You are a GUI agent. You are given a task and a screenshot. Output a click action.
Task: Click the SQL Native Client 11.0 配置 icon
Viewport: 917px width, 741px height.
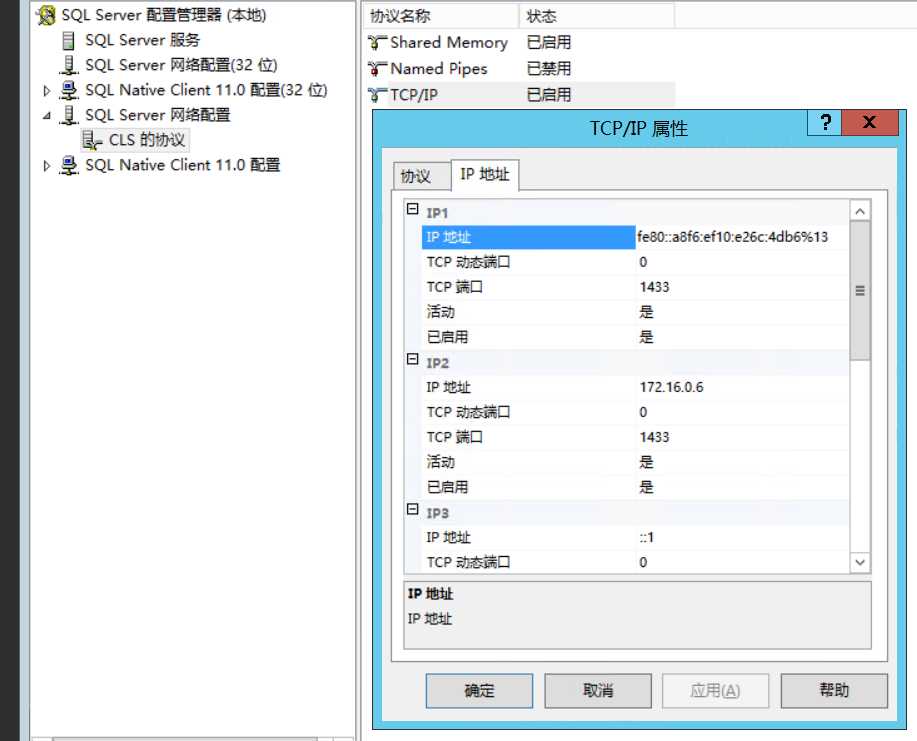tap(69, 166)
